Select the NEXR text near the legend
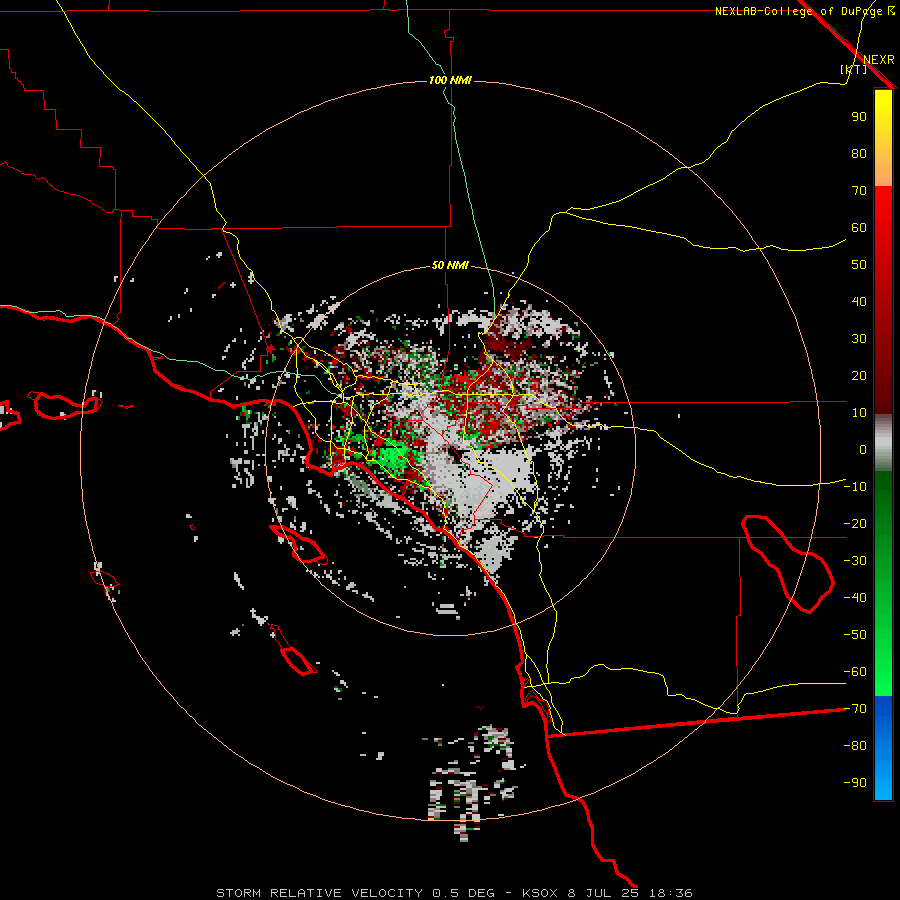The image size is (900, 900). click(878, 59)
